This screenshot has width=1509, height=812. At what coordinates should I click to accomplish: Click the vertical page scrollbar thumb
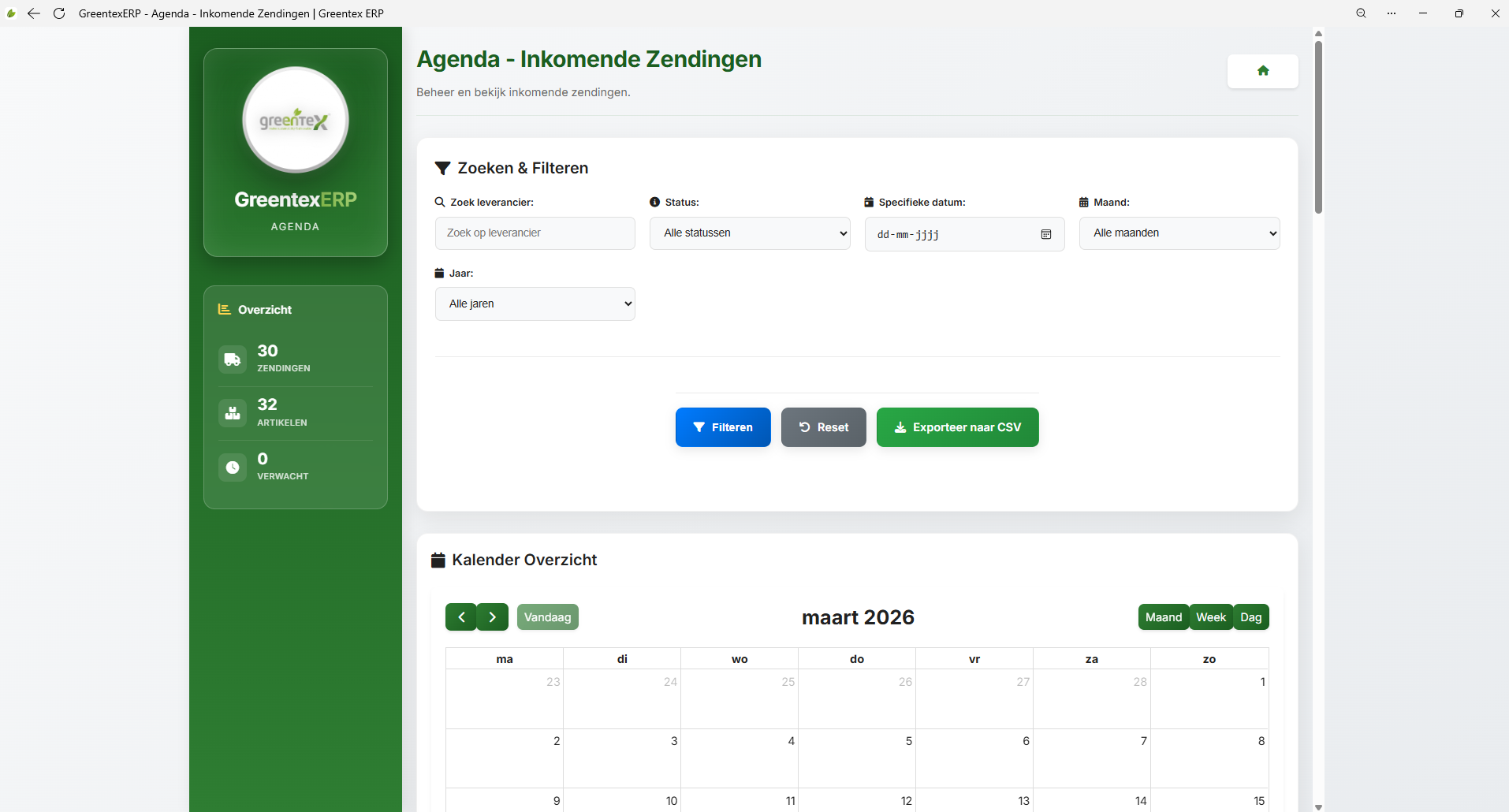click(x=1318, y=126)
